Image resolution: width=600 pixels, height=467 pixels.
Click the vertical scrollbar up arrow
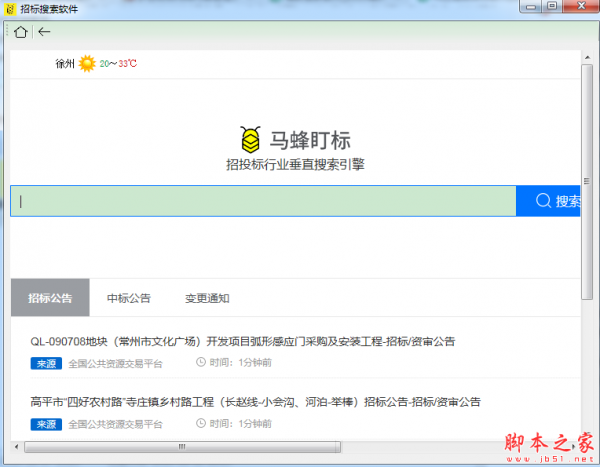[x=587, y=57]
